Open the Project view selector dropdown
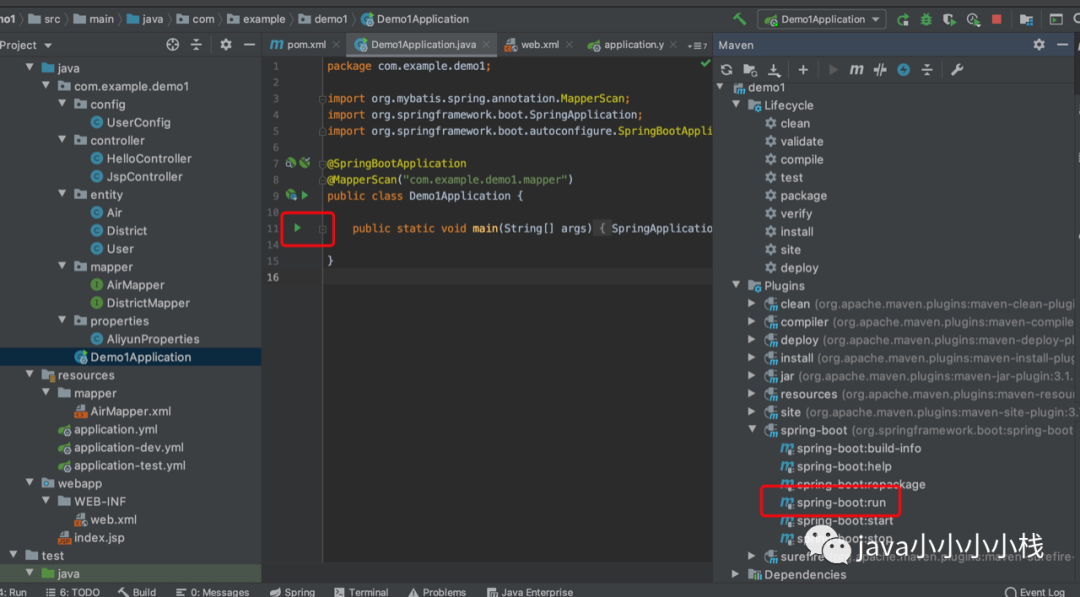 26,45
